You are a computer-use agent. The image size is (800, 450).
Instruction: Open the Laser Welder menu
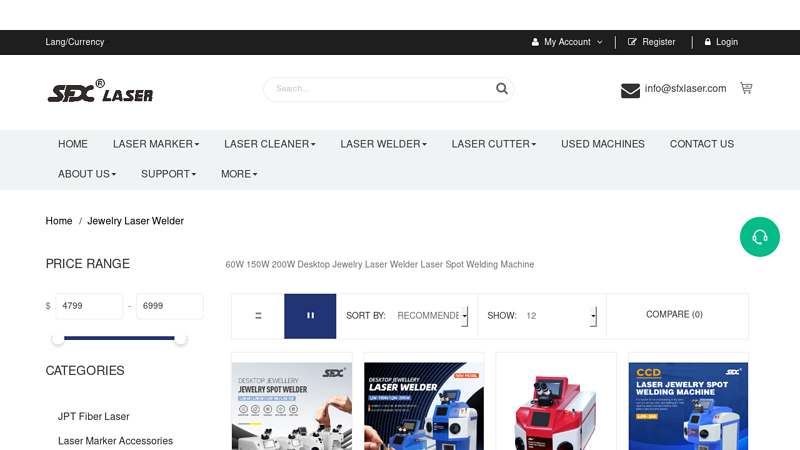pyautogui.click(x=383, y=144)
